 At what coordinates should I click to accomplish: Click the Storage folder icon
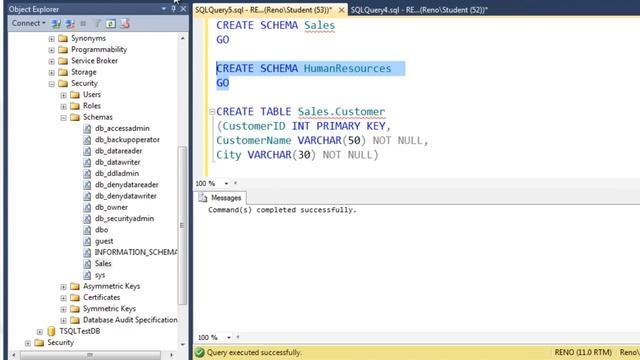pos(63,72)
